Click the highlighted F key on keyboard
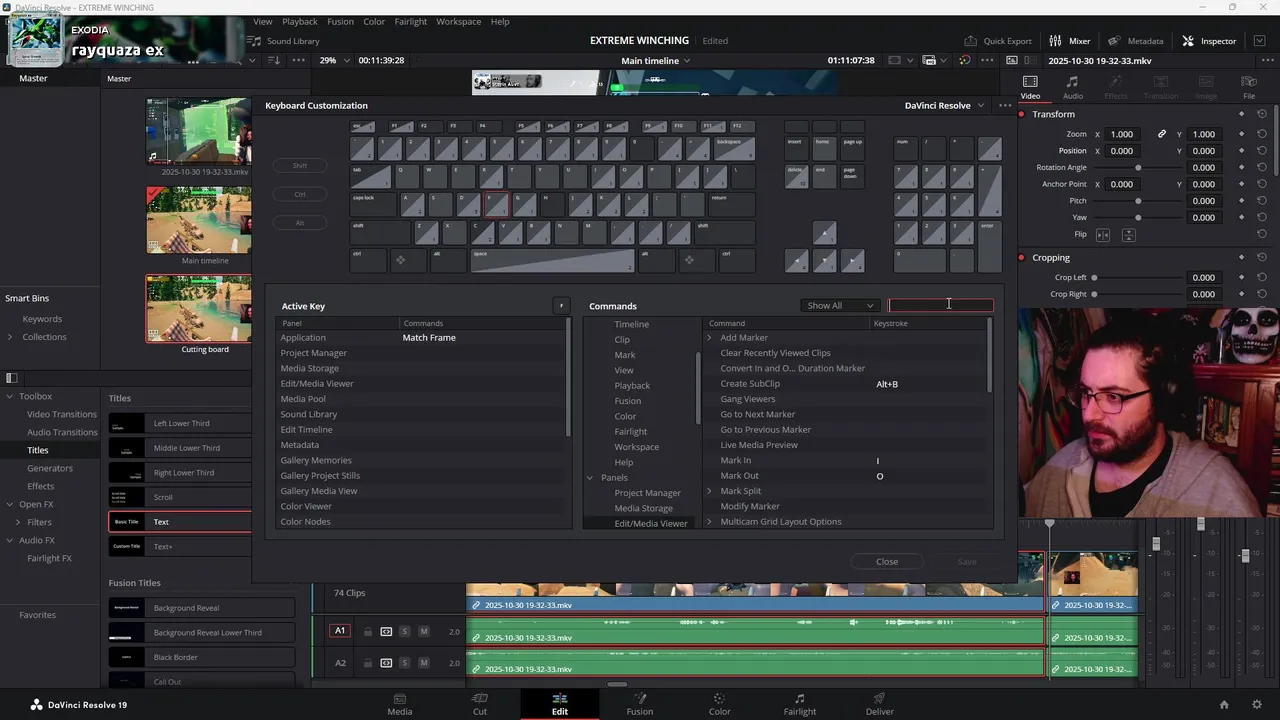The width and height of the screenshot is (1280, 720). tap(497, 204)
